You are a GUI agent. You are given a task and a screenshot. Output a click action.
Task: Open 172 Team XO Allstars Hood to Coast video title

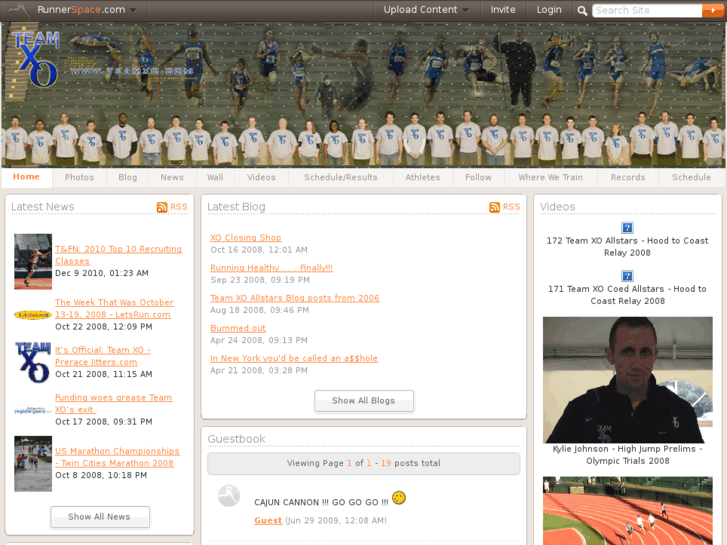(627, 247)
